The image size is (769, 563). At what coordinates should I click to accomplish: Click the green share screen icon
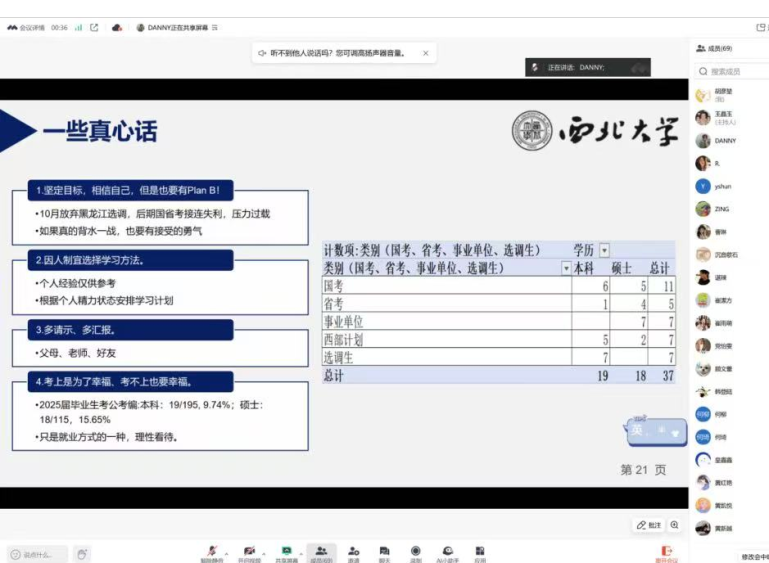point(286,551)
